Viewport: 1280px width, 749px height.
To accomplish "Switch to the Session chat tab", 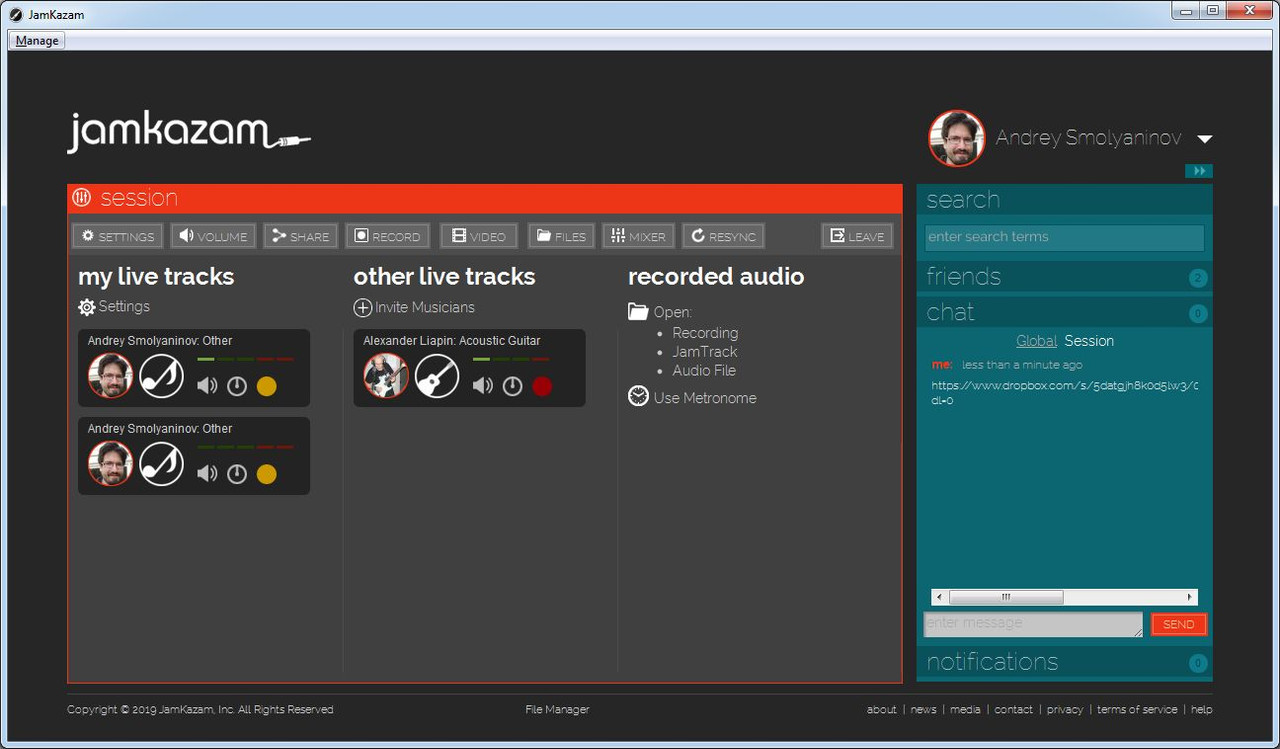I will (x=1089, y=341).
